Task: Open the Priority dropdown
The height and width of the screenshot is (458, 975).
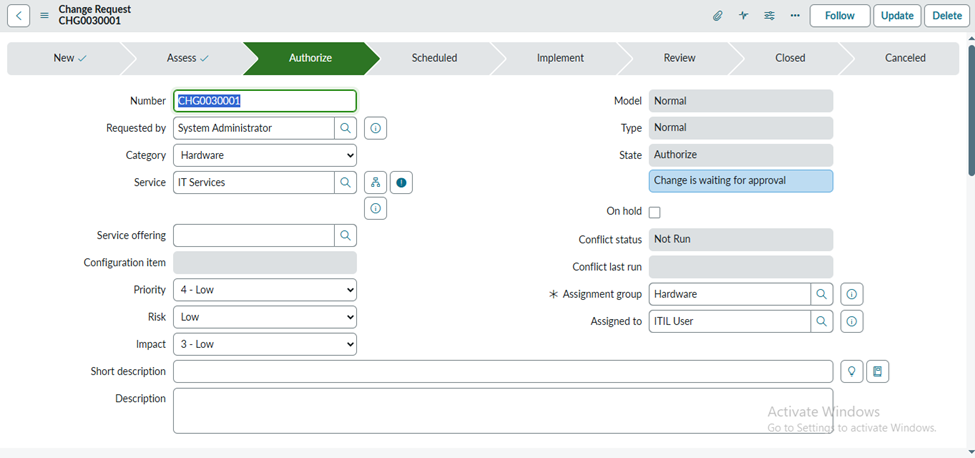Action: coord(265,290)
